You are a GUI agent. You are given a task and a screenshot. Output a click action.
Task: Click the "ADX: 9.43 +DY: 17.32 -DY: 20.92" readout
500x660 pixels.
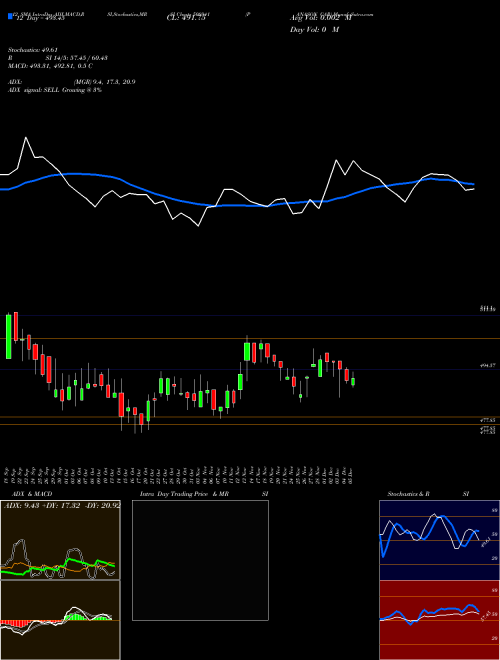pyautogui.click(x=62, y=505)
